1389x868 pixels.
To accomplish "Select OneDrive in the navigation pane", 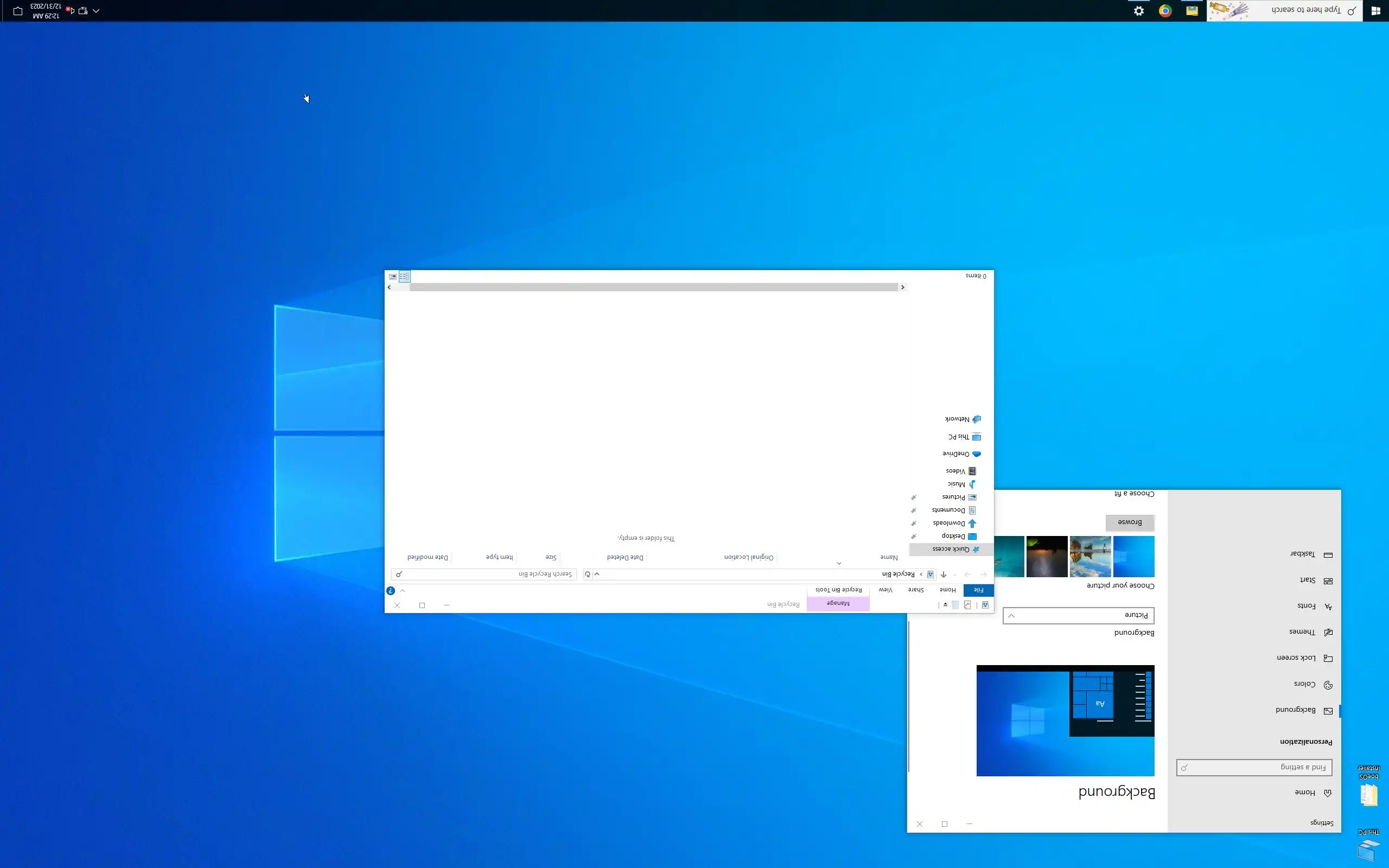I will 956,454.
